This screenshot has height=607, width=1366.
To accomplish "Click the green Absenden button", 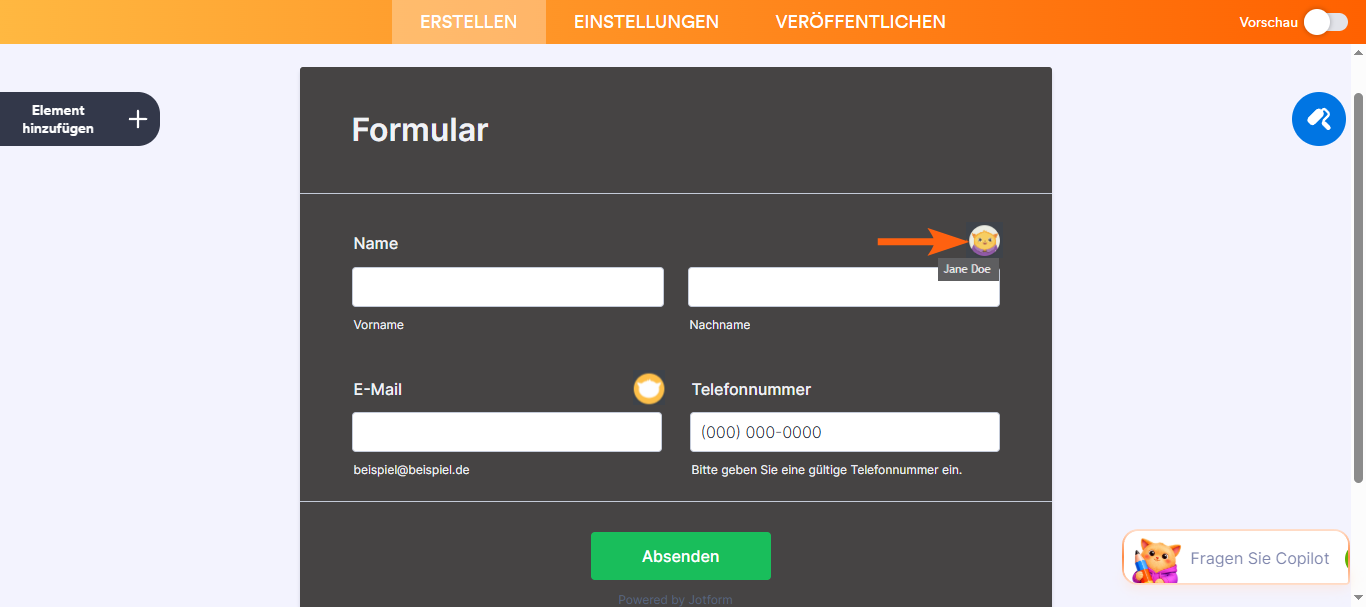I will click(x=681, y=556).
